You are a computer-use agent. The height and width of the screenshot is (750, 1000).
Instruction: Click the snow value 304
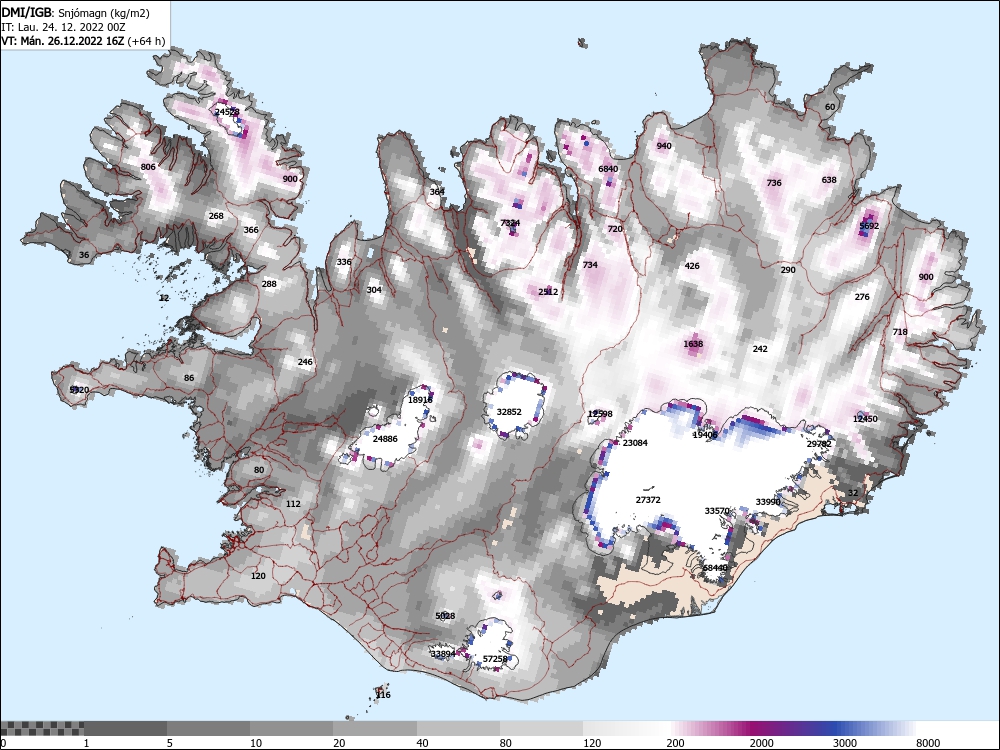374,290
